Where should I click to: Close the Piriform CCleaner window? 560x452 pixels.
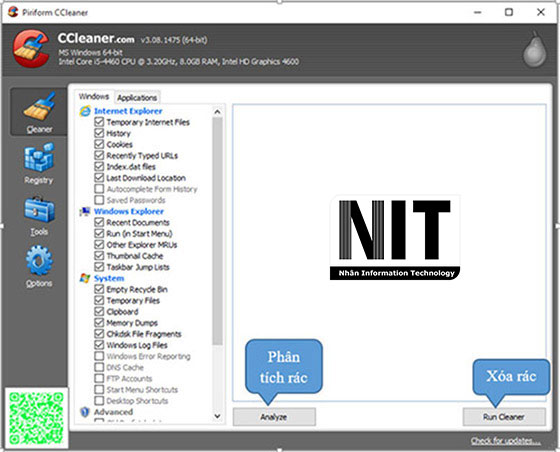click(x=541, y=12)
